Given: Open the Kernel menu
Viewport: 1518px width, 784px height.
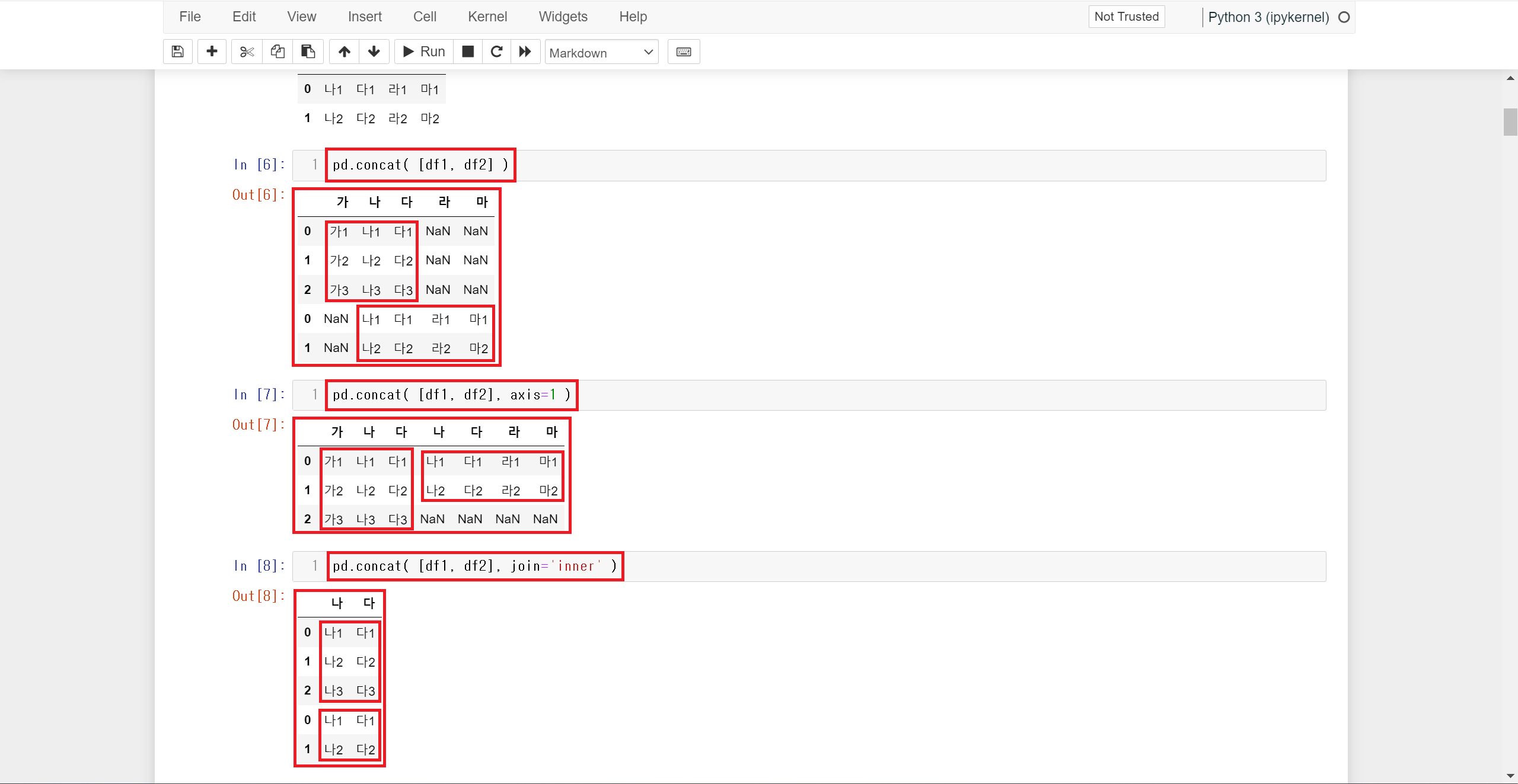Looking at the screenshot, I should point(487,17).
